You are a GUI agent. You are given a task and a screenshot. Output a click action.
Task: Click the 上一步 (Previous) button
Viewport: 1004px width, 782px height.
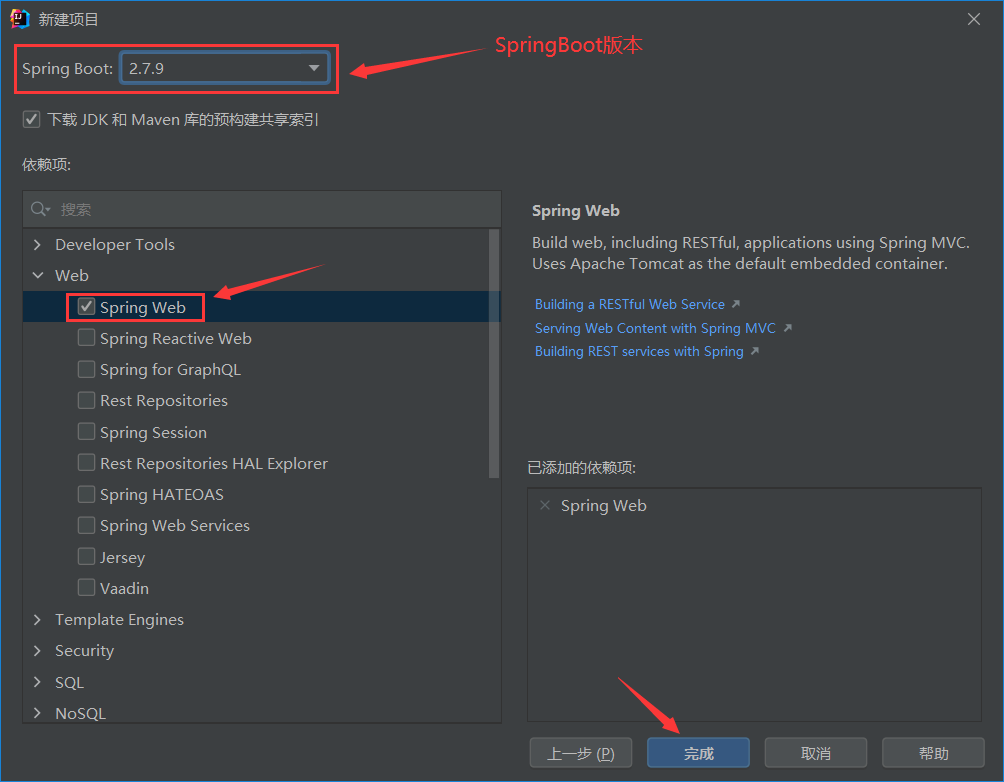tap(581, 753)
